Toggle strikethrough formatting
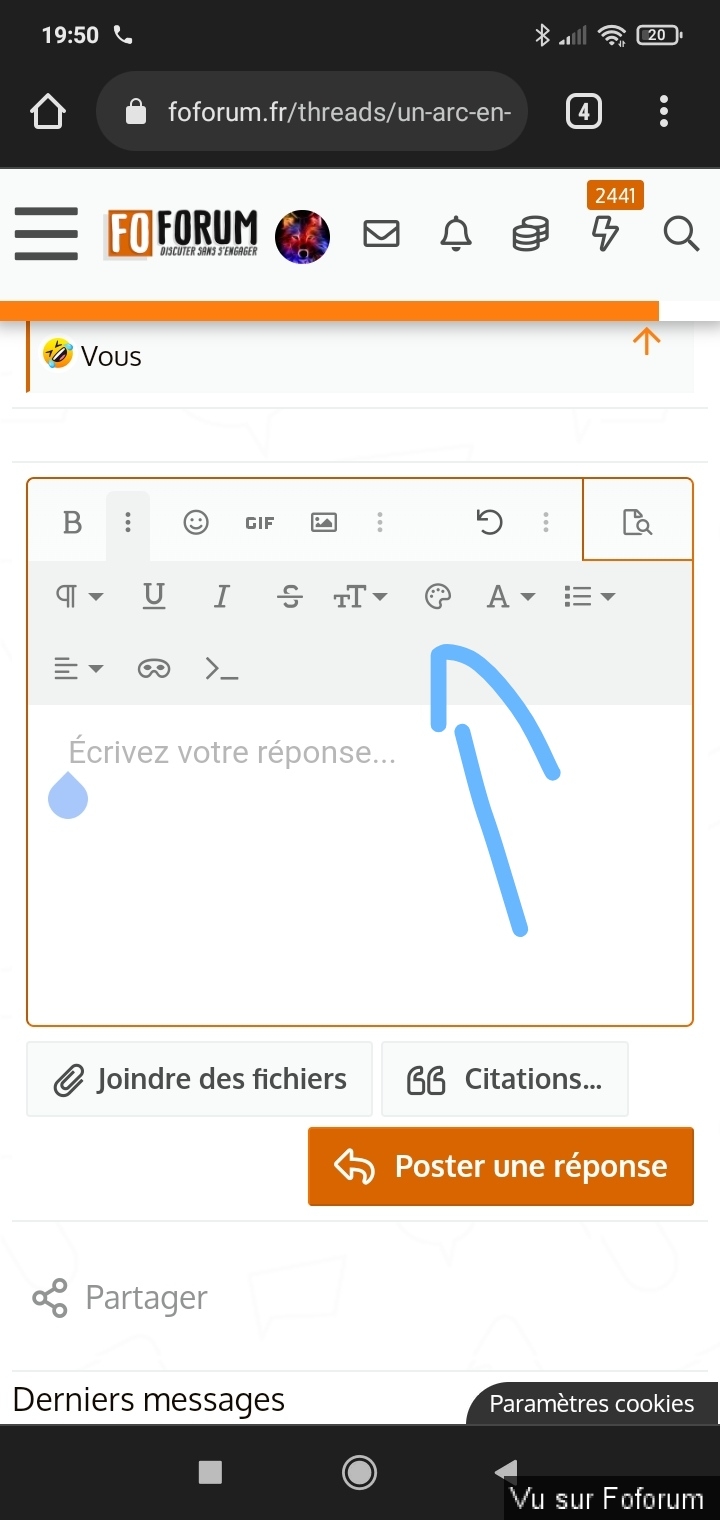Image resolution: width=720 pixels, height=1520 pixels. click(x=290, y=597)
